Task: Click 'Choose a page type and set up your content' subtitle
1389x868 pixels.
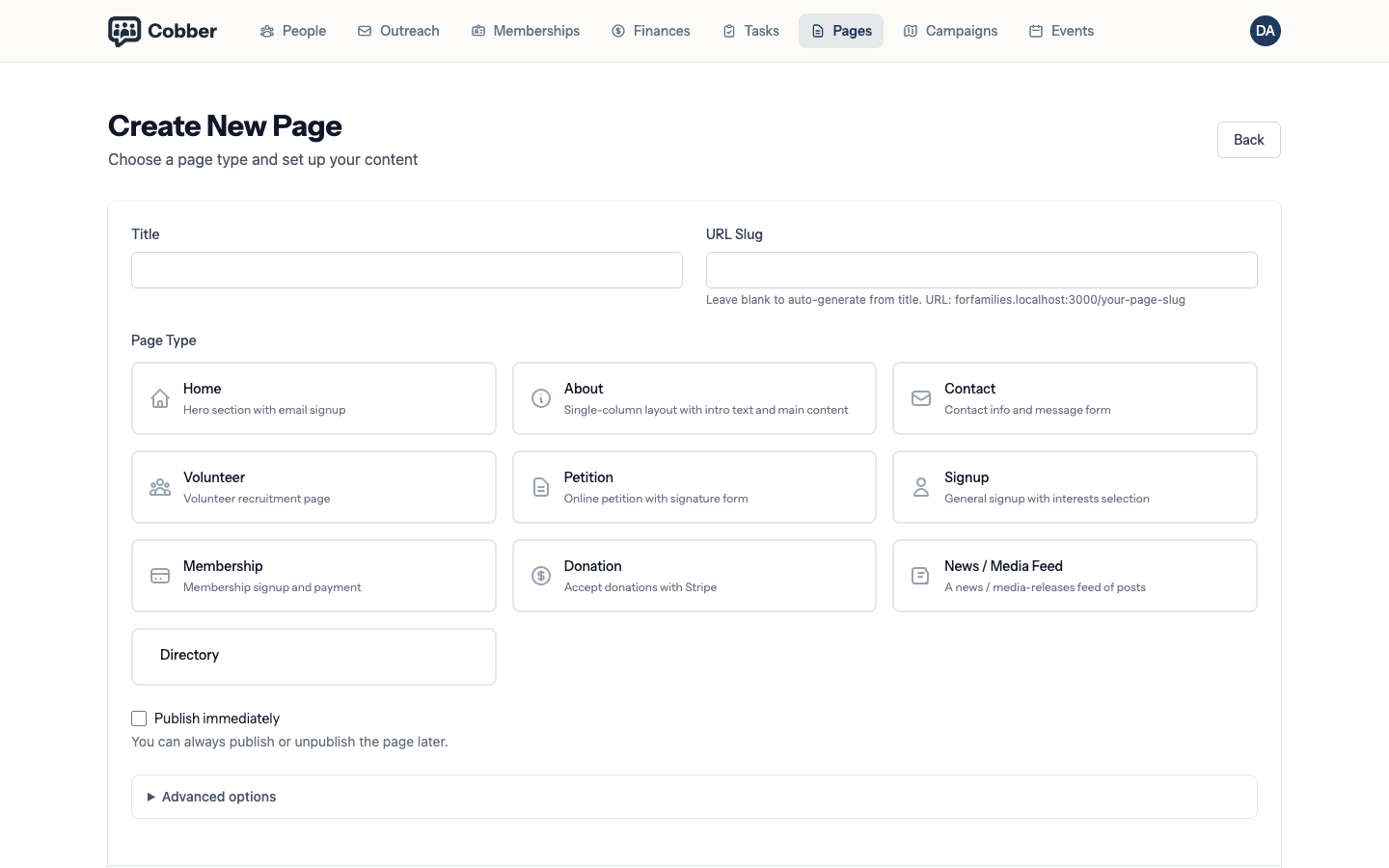Action: 262,159
